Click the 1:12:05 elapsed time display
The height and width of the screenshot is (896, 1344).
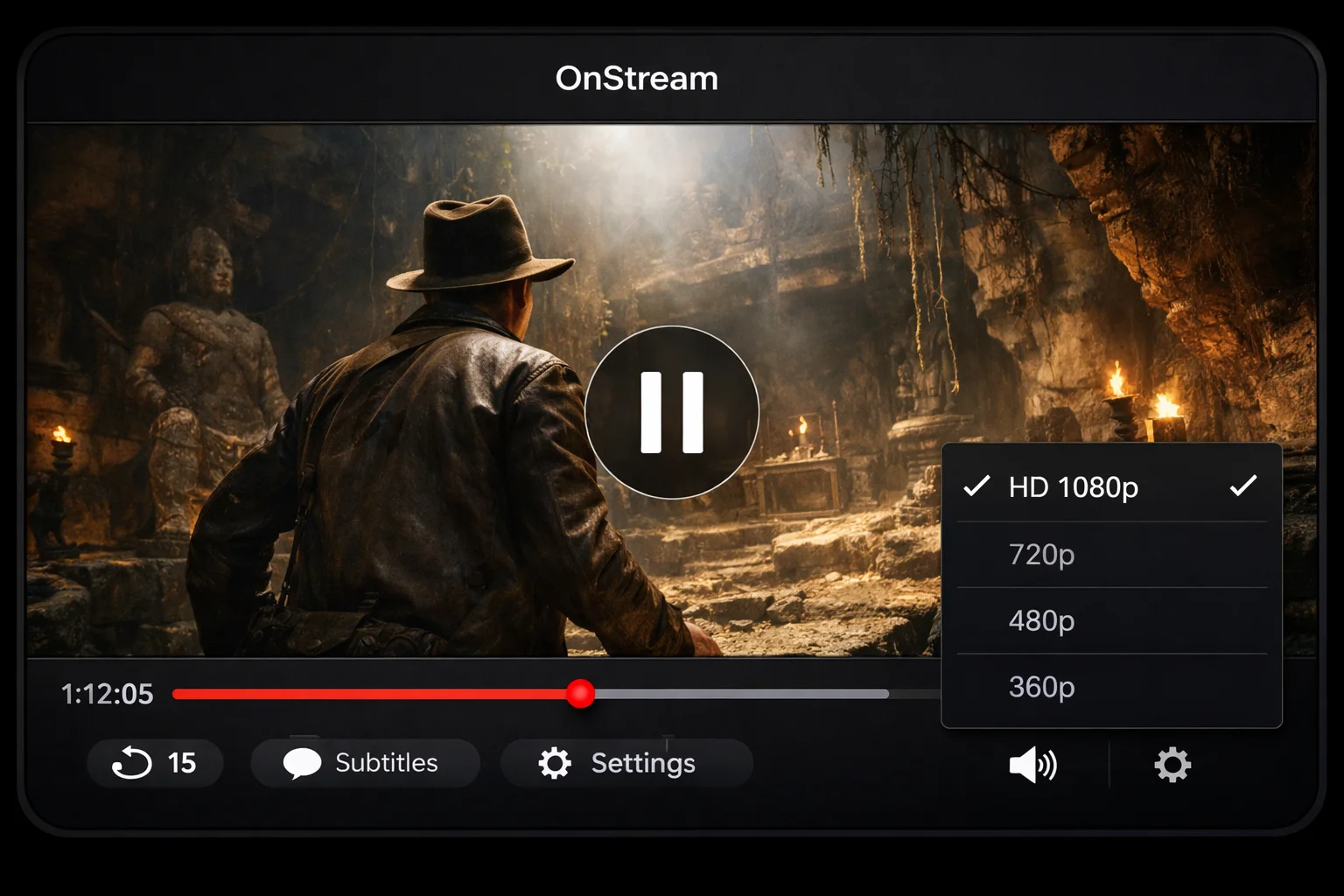tap(107, 695)
